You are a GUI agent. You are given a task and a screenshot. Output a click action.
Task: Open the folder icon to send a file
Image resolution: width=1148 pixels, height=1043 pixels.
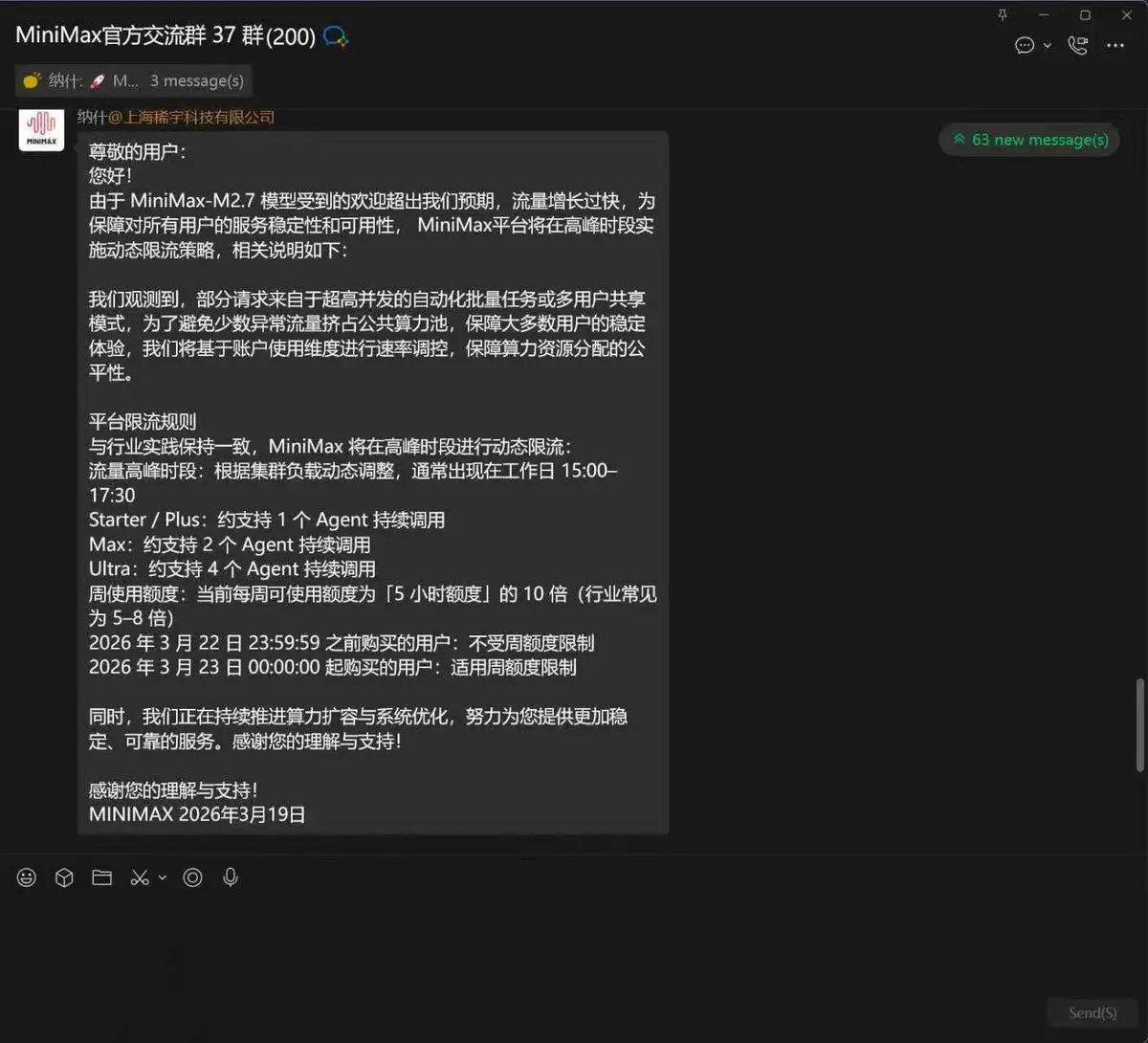(101, 877)
